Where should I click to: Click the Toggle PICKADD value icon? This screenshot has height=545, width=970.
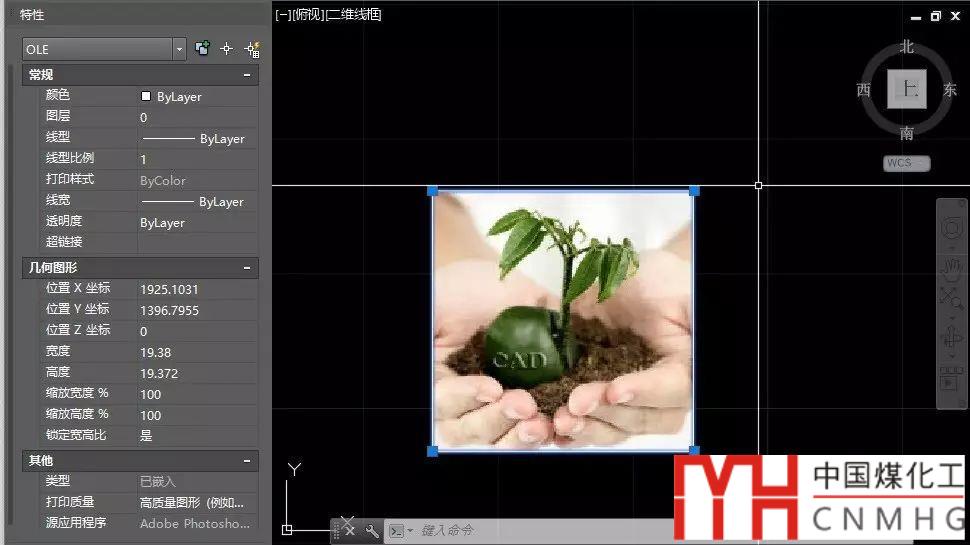click(x=203, y=48)
